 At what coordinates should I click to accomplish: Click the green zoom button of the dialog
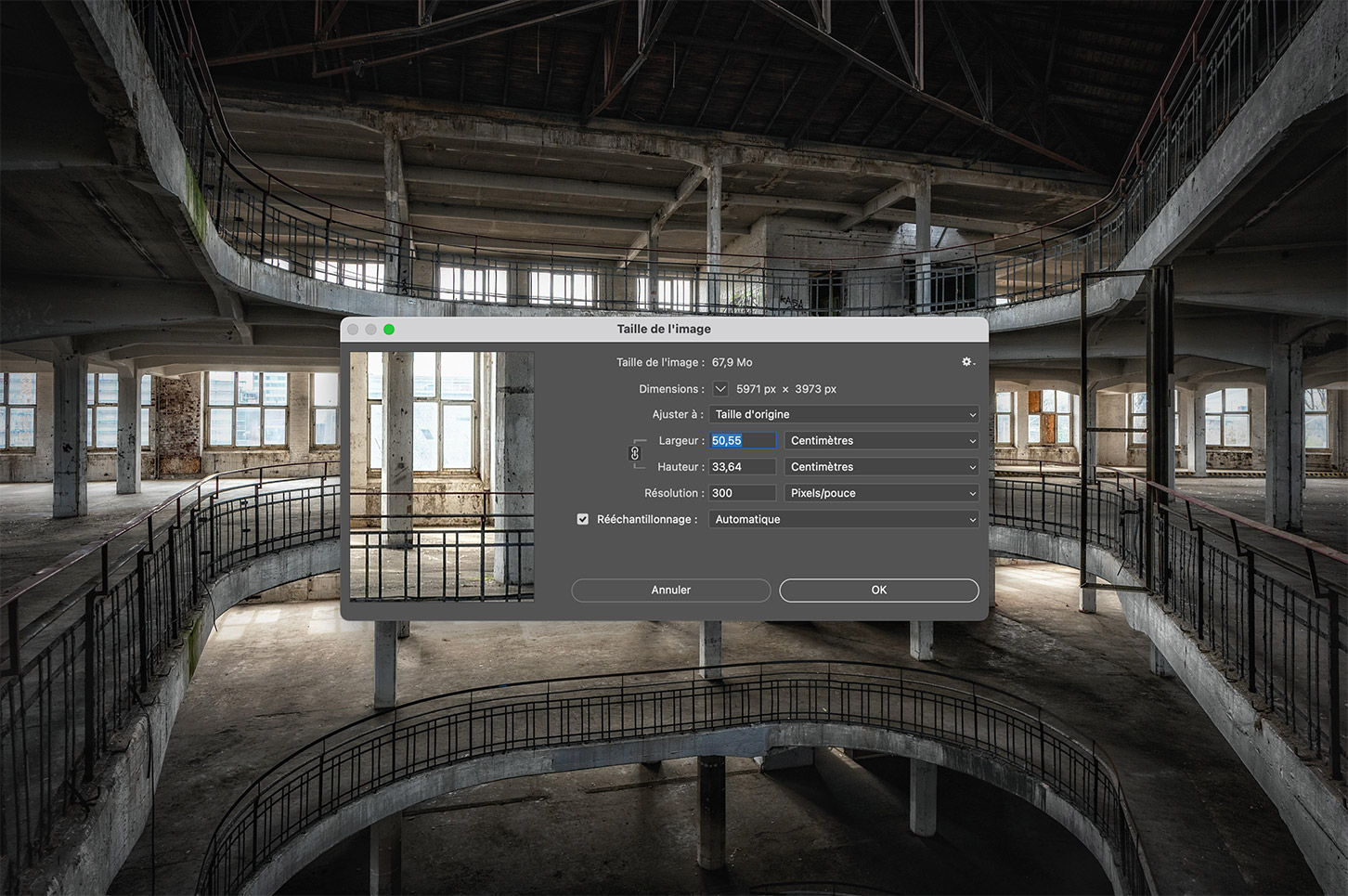pos(389,330)
